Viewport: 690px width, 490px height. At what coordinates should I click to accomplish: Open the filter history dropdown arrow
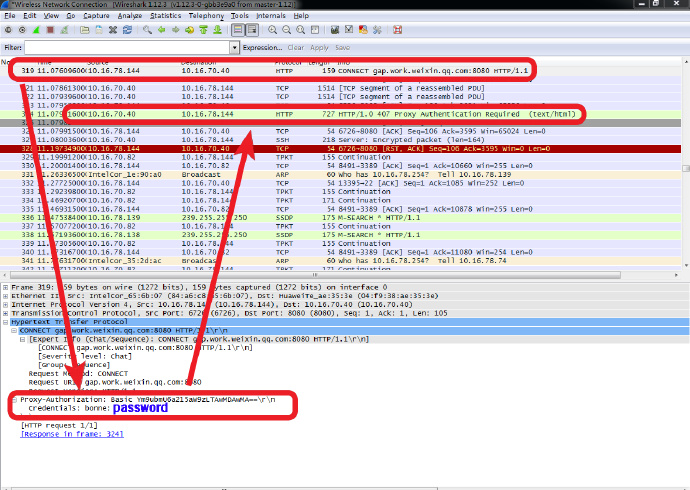[235, 48]
